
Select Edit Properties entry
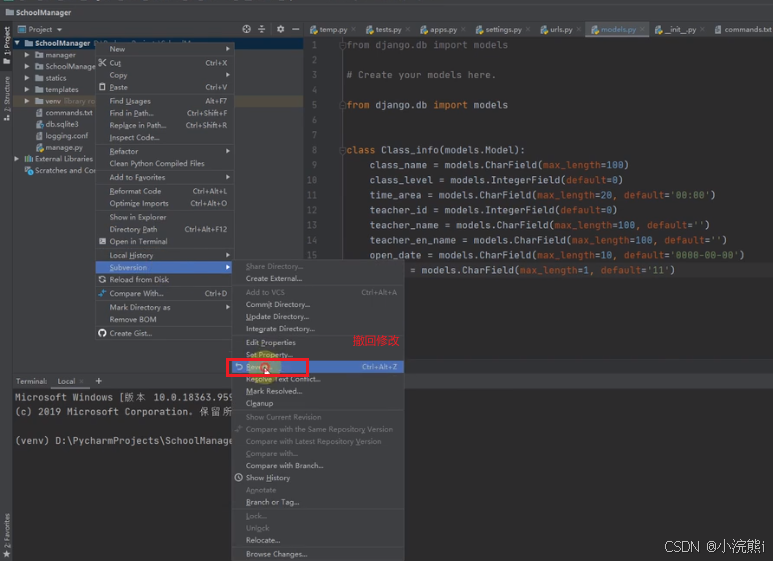click(318, 342)
